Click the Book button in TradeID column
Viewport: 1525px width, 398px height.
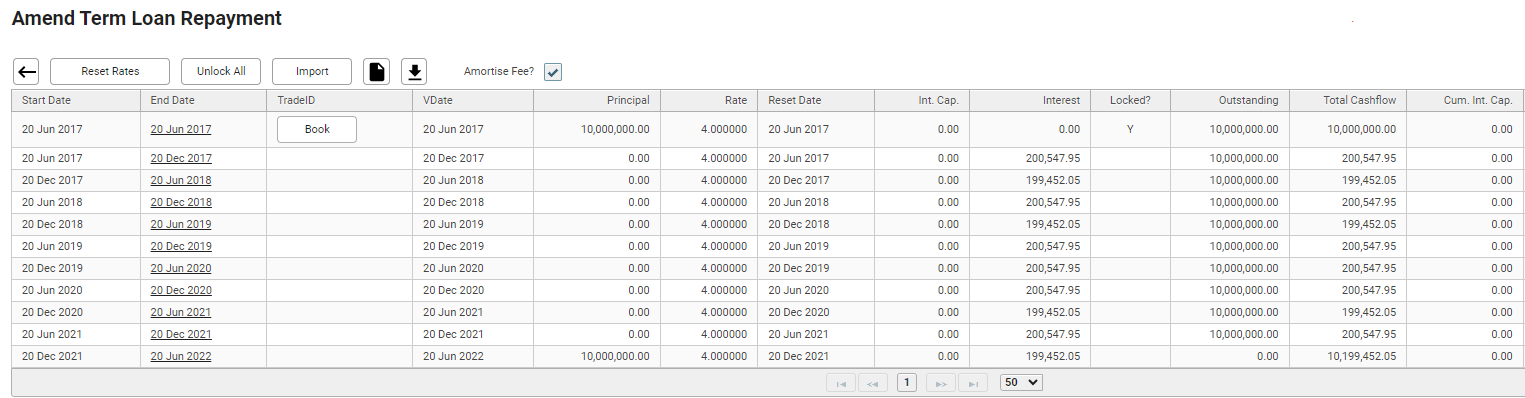317,129
